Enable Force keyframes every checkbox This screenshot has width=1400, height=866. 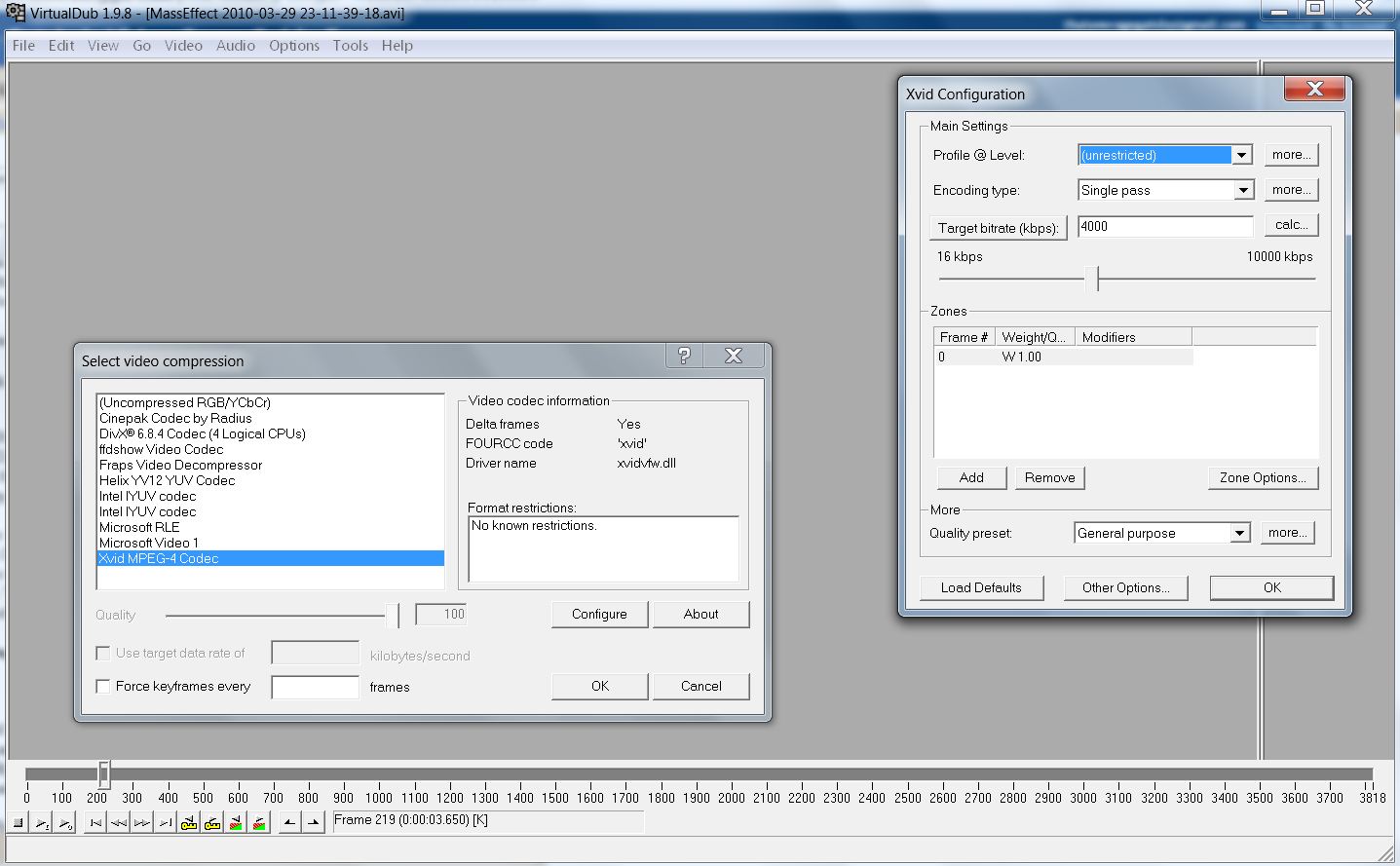(x=102, y=686)
